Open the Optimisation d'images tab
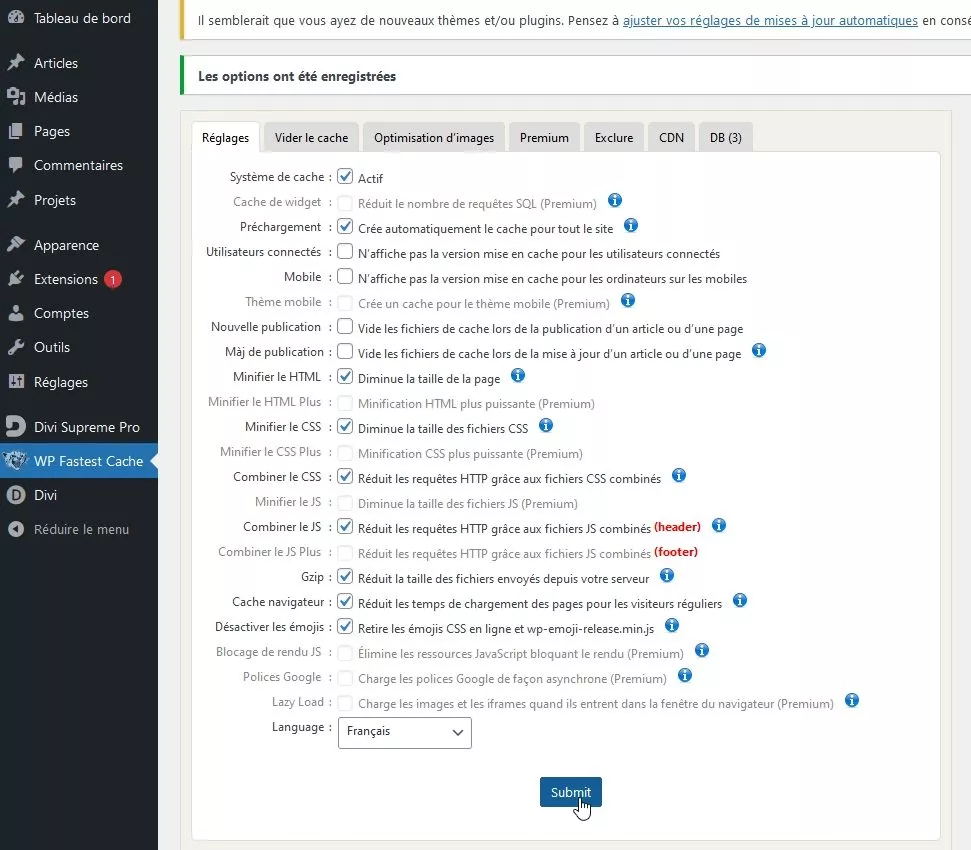Viewport: 971px width, 850px height. (x=434, y=137)
